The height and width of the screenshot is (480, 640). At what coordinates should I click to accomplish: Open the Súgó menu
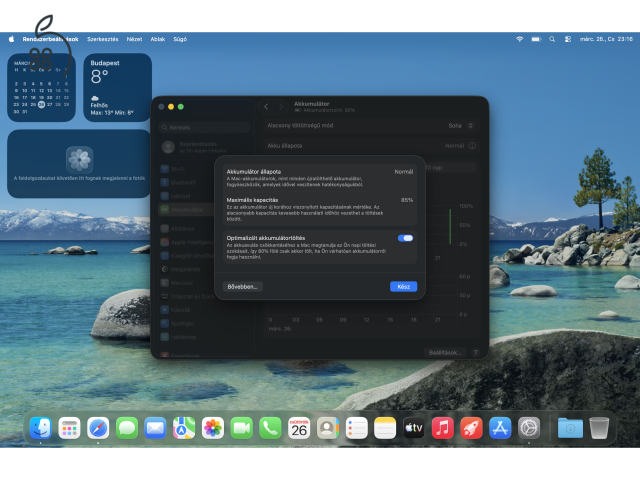coord(180,39)
